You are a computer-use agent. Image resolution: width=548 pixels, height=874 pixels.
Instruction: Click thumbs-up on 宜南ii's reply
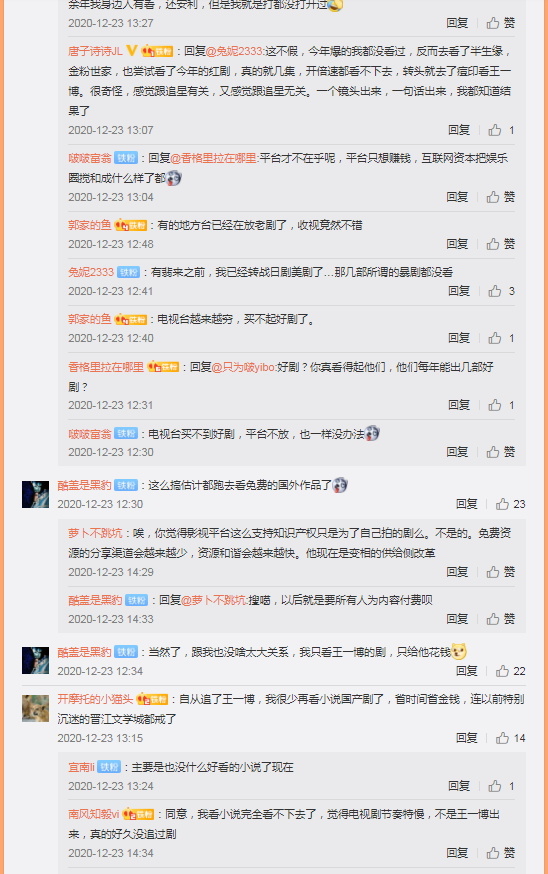(x=501, y=786)
